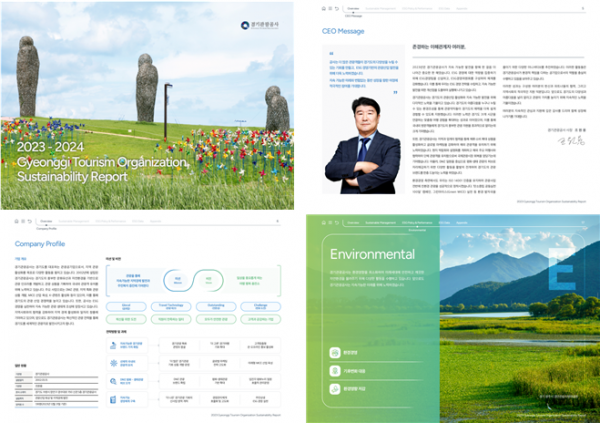Click the footer report title on the Company Profile page

pyautogui.click(x=246, y=415)
